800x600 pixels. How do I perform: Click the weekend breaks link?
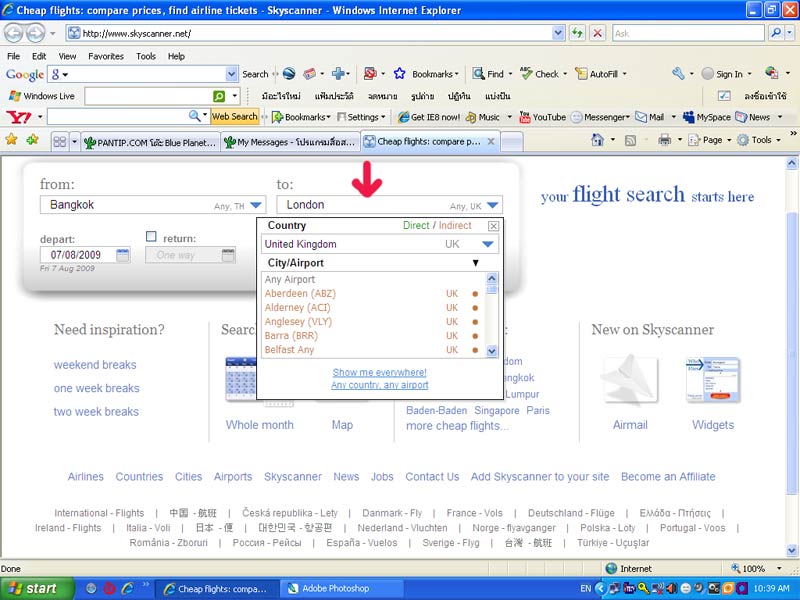95,365
